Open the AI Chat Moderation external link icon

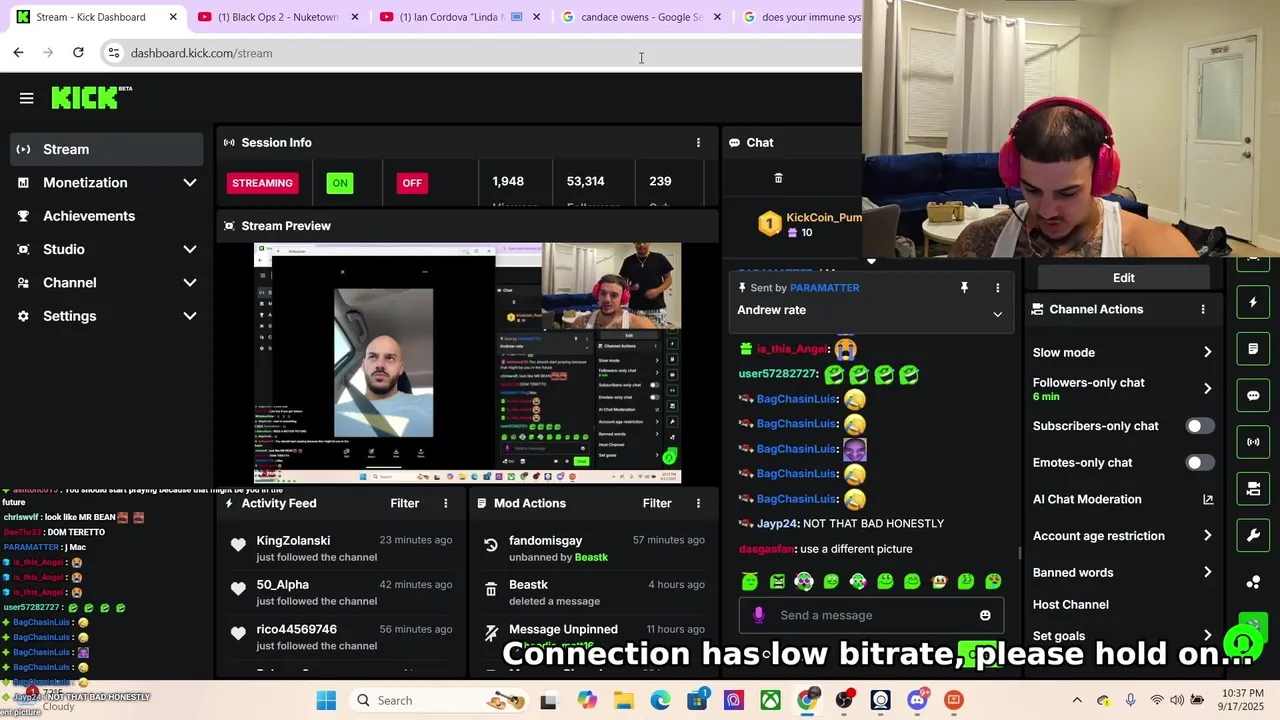click(1208, 499)
